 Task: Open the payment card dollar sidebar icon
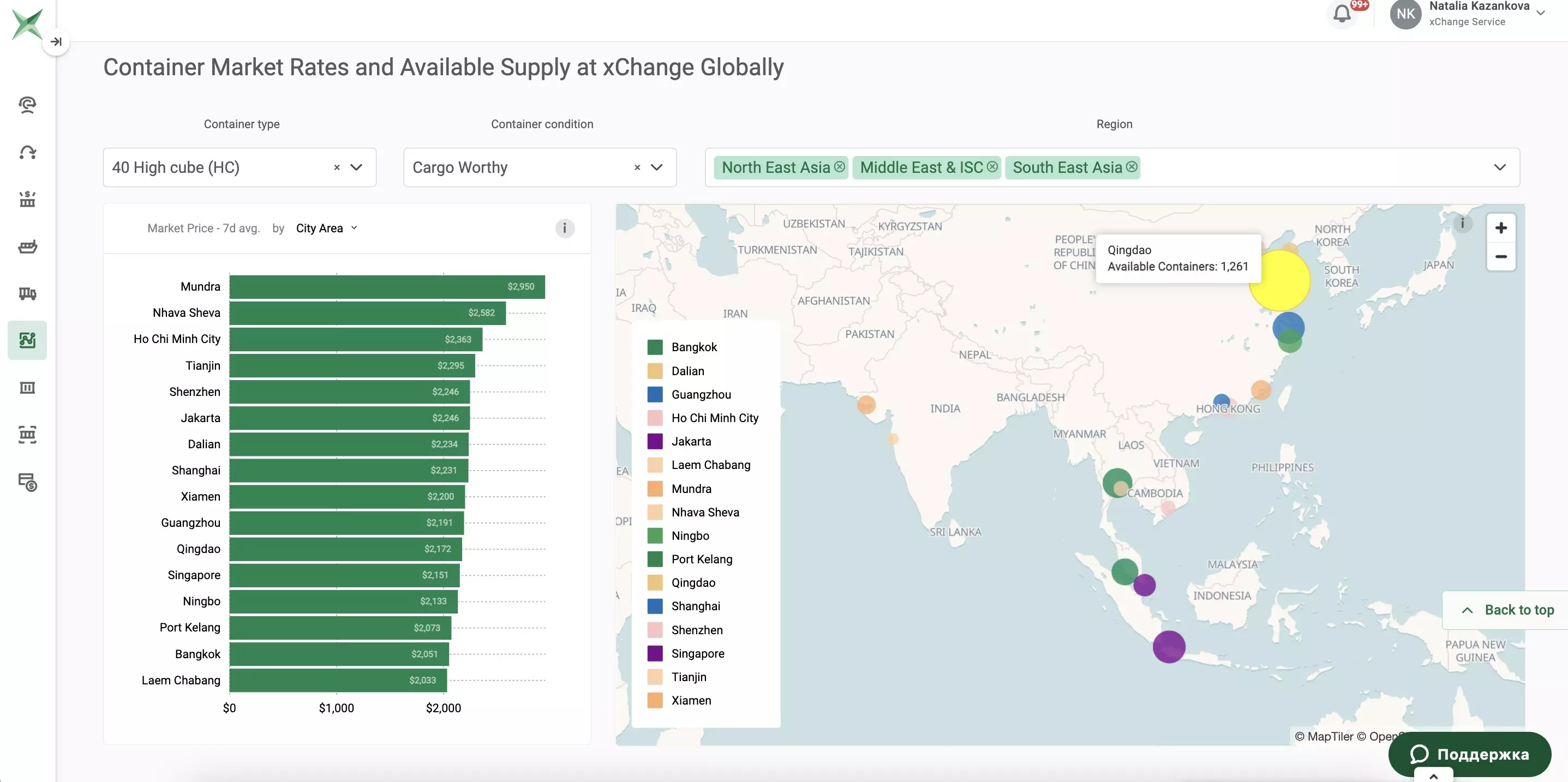(27, 482)
